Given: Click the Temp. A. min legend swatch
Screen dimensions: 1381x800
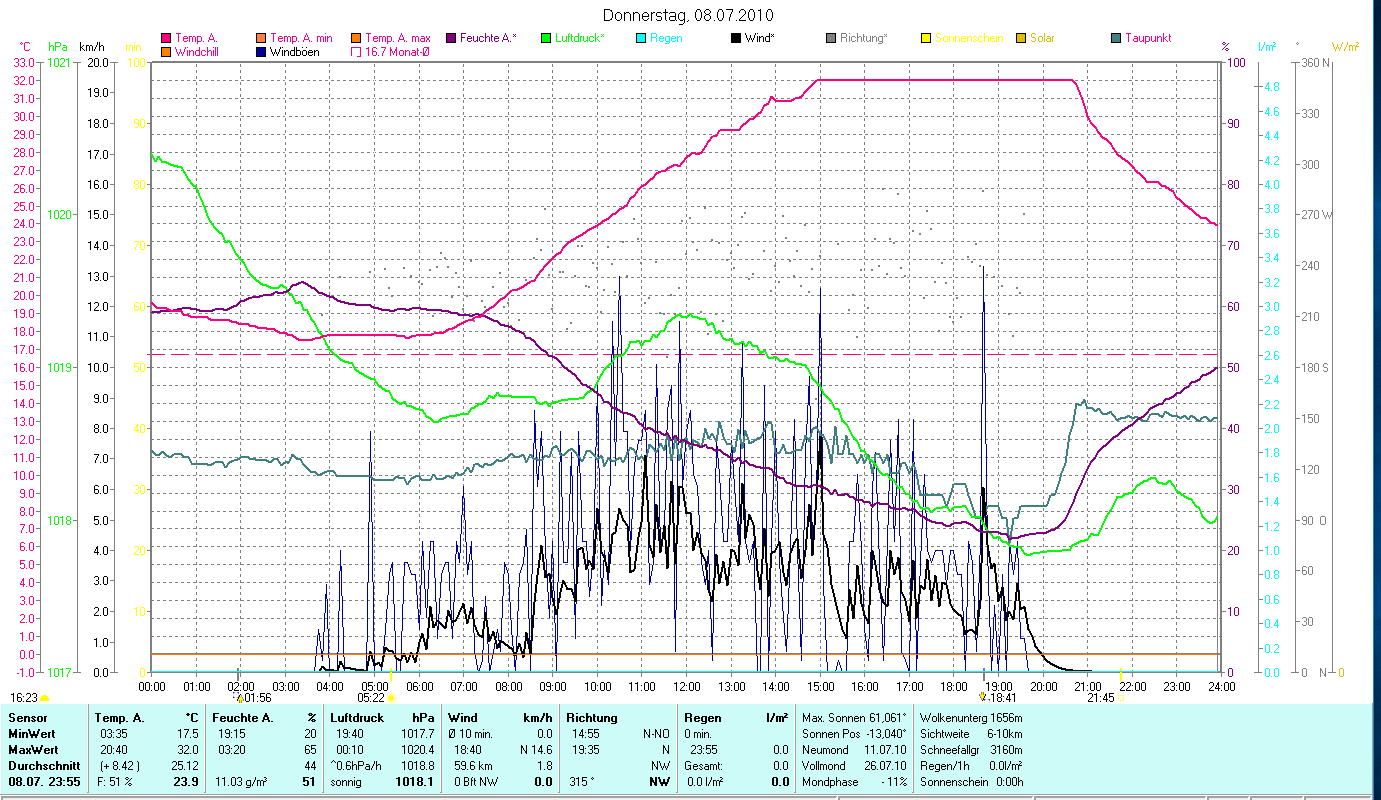Looking at the screenshot, I should [261, 38].
